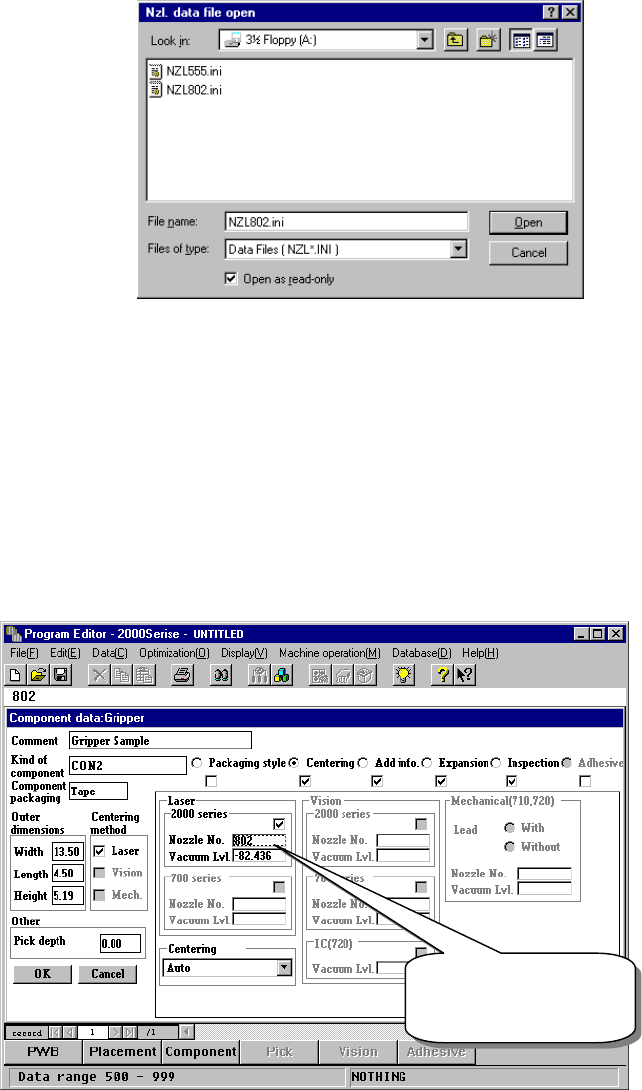
Task: Open the Look in drive dropdown
Action: pos(425,40)
